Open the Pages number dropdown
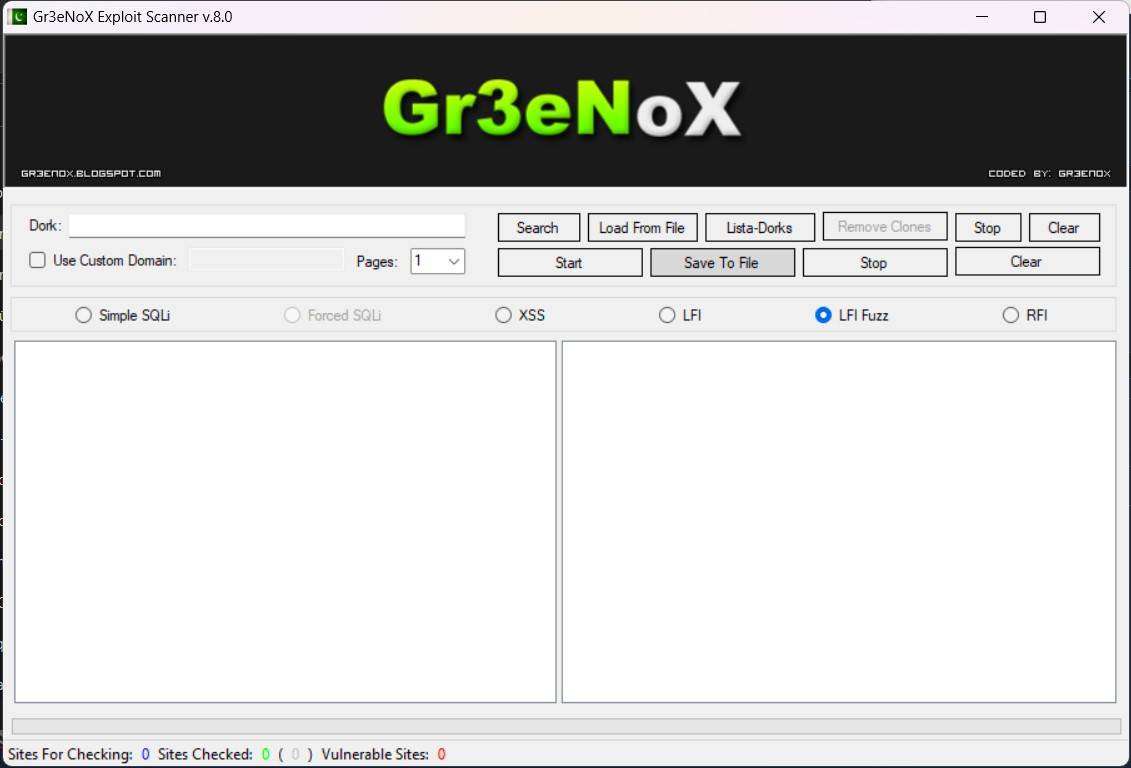 pyautogui.click(x=452, y=261)
